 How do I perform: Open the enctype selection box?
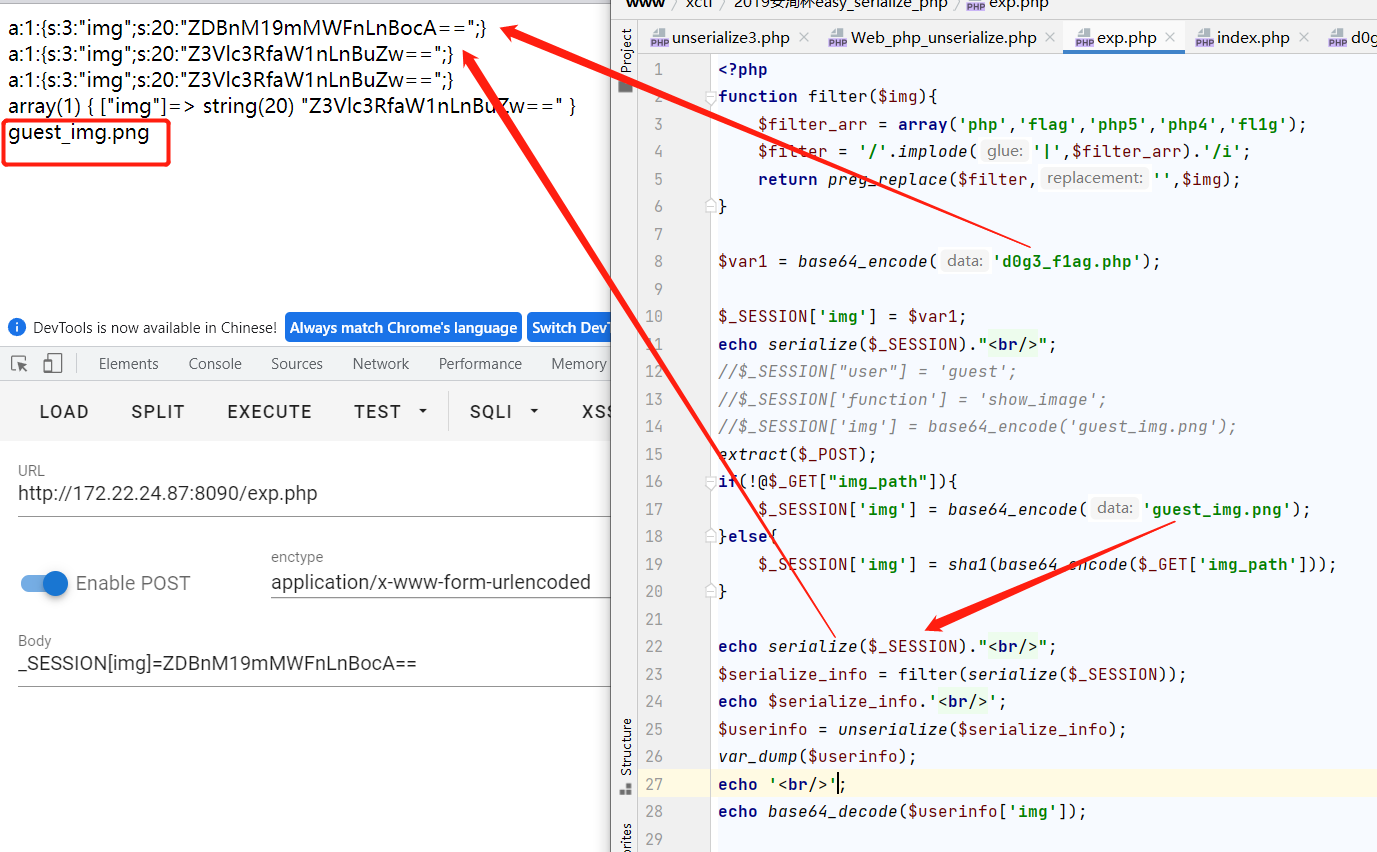pyautogui.click(x=440, y=582)
